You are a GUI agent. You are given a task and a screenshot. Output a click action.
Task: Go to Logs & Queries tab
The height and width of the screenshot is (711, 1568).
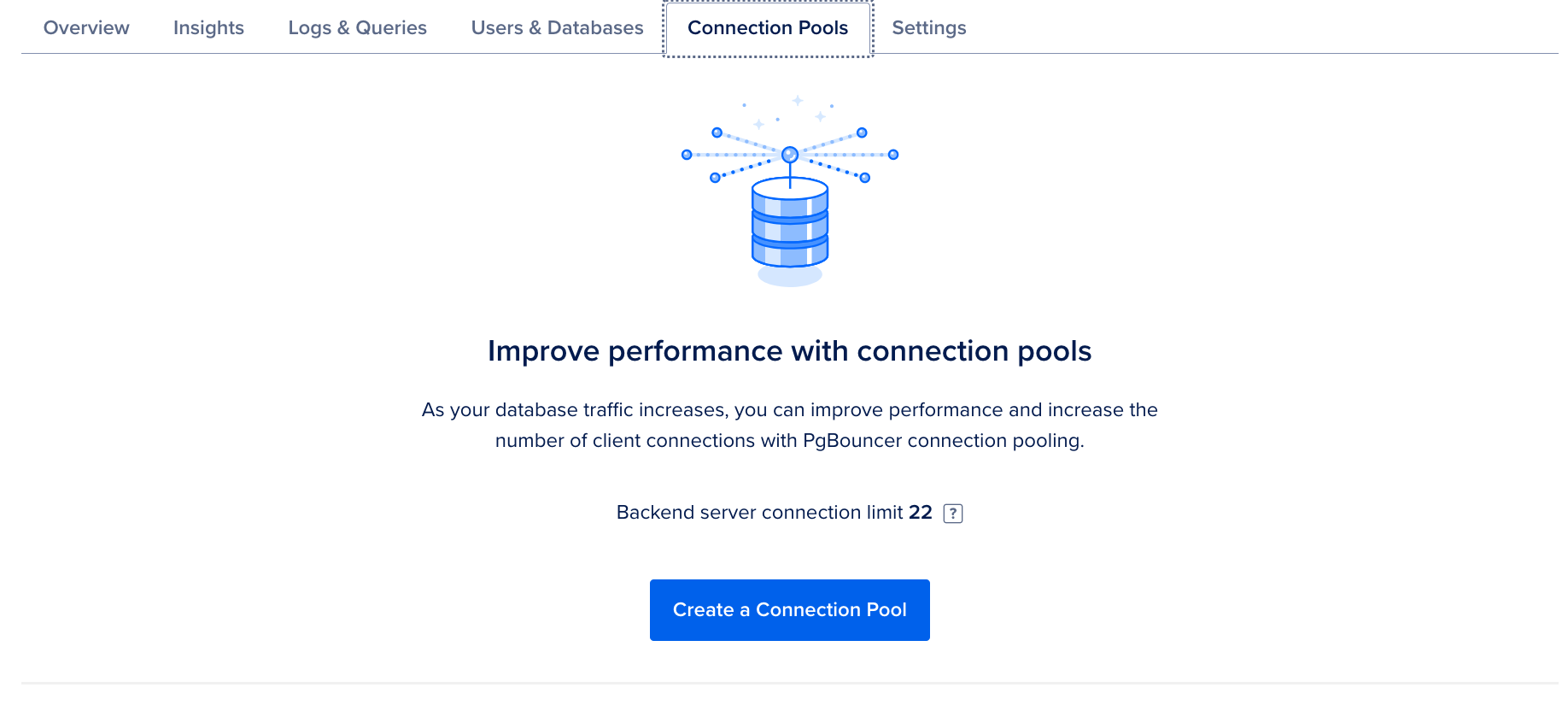(x=357, y=28)
